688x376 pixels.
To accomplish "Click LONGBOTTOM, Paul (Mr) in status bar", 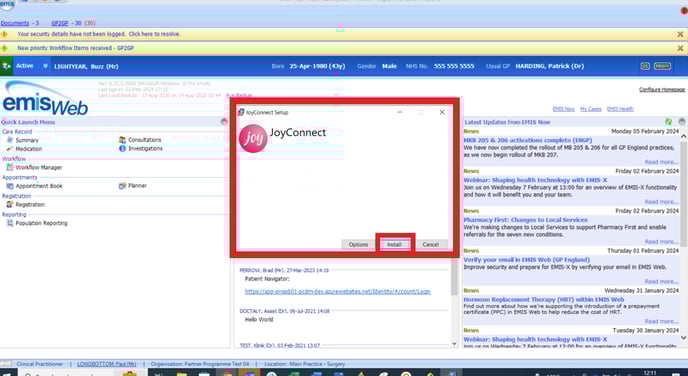I will click(107, 364).
